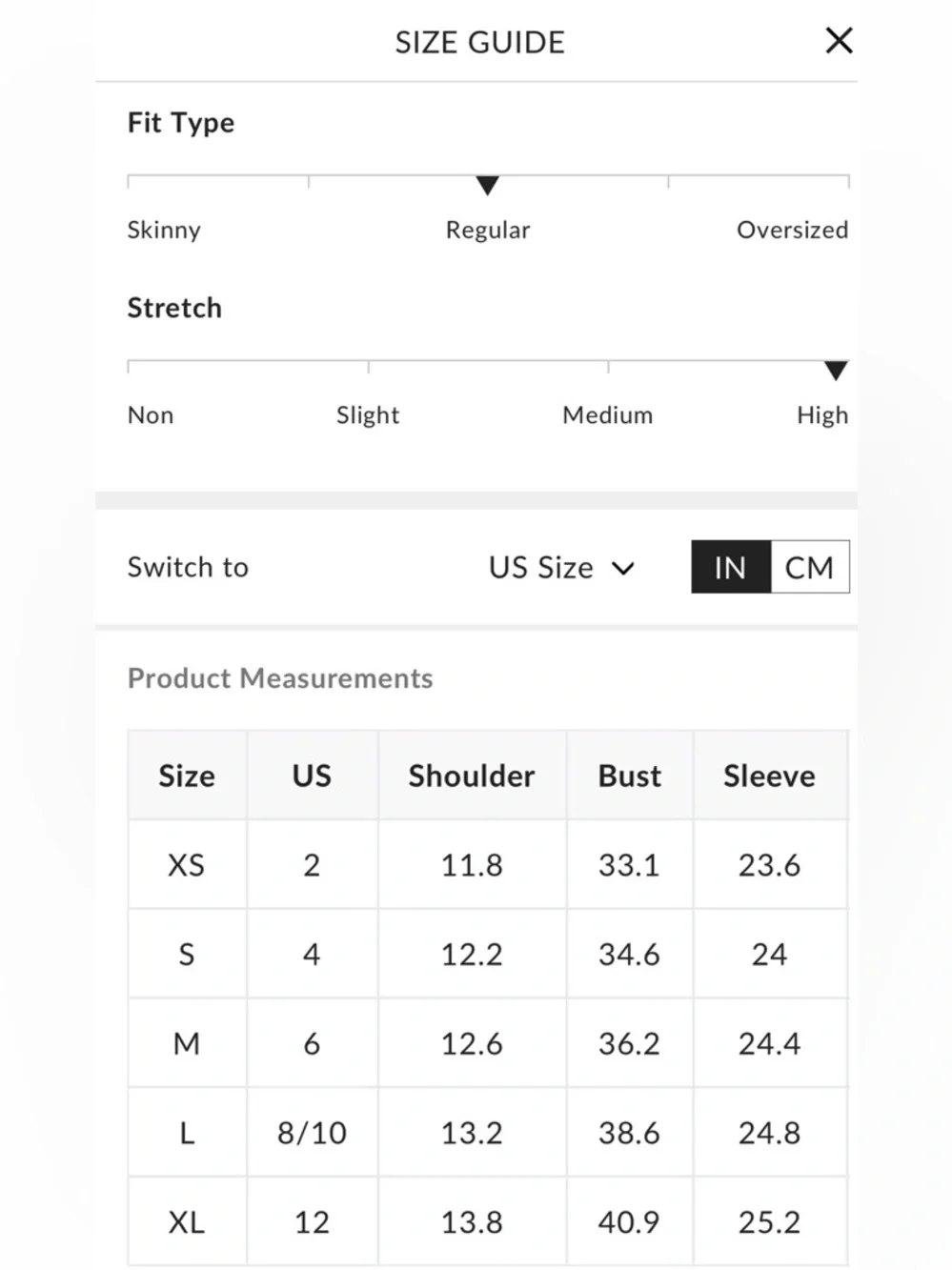Click the 8/10 US size cell
This screenshot has height=1270, width=952.
coord(312,1133)
